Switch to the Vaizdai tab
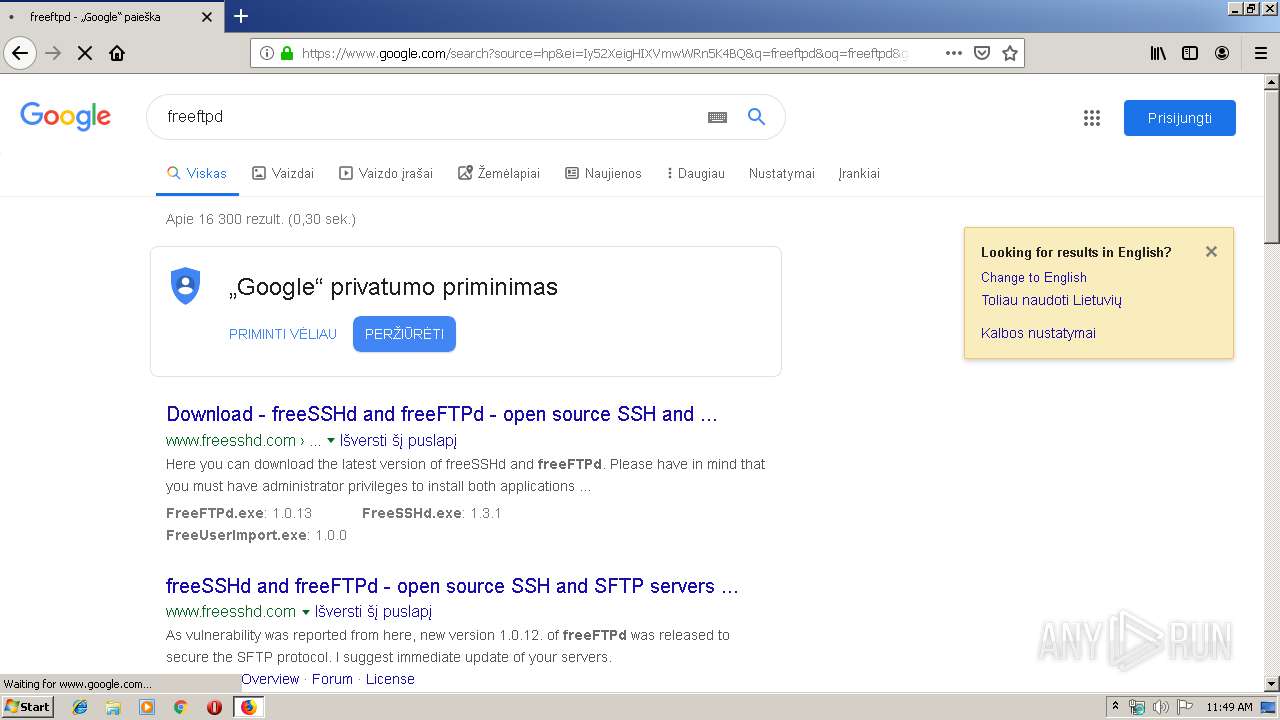1280x720 pixels. [x=283, y=173]
